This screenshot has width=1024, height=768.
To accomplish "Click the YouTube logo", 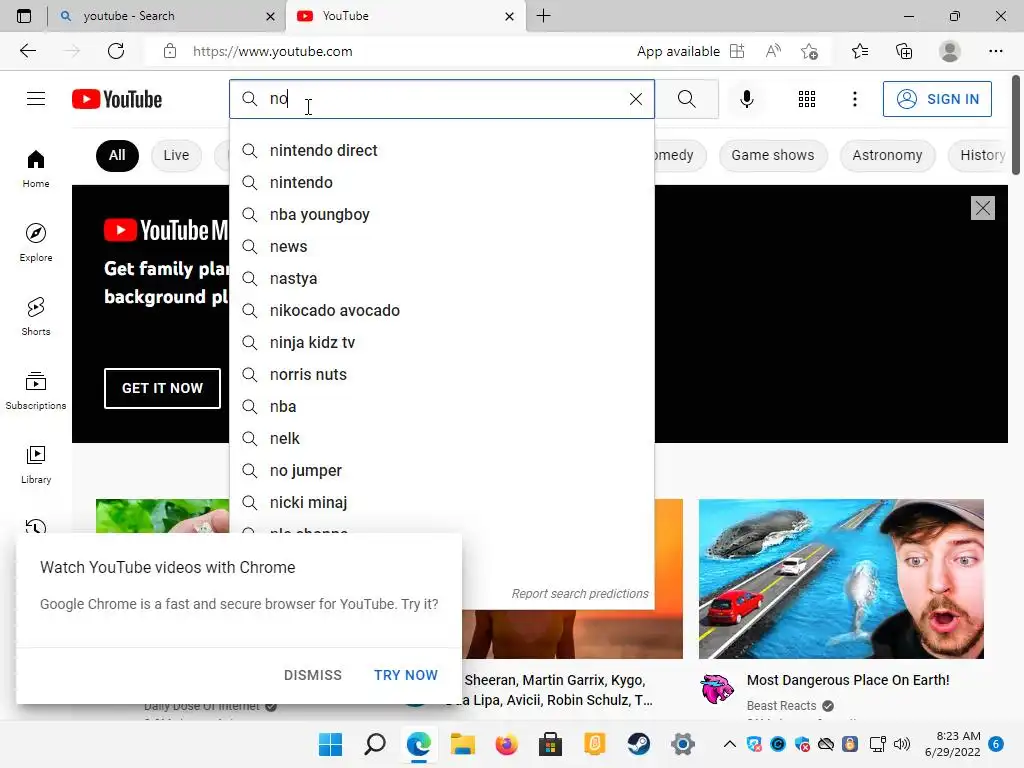I will pyautogui.click(x=117, y=99).
